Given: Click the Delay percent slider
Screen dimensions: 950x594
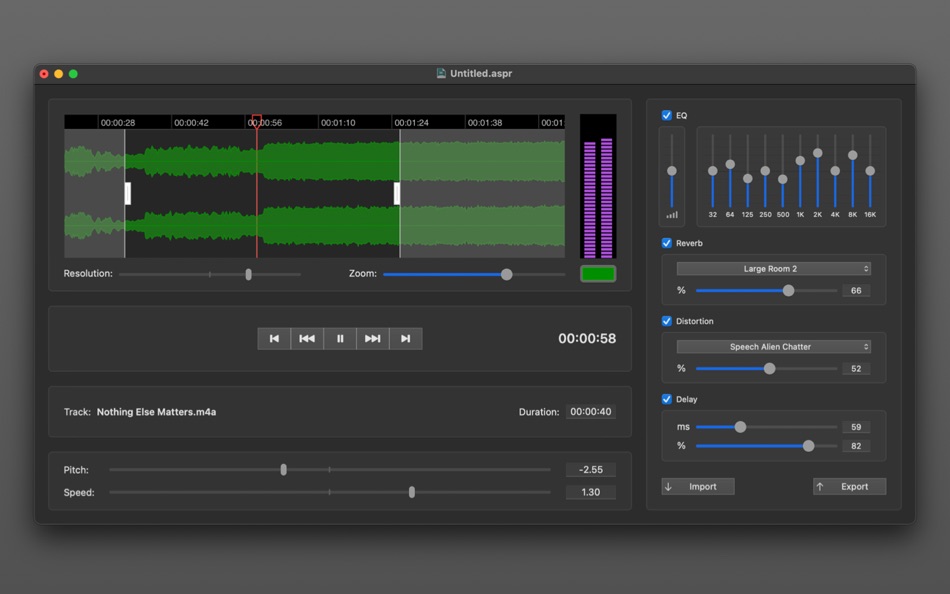Looking at the screenshot, I should [766, 446].
